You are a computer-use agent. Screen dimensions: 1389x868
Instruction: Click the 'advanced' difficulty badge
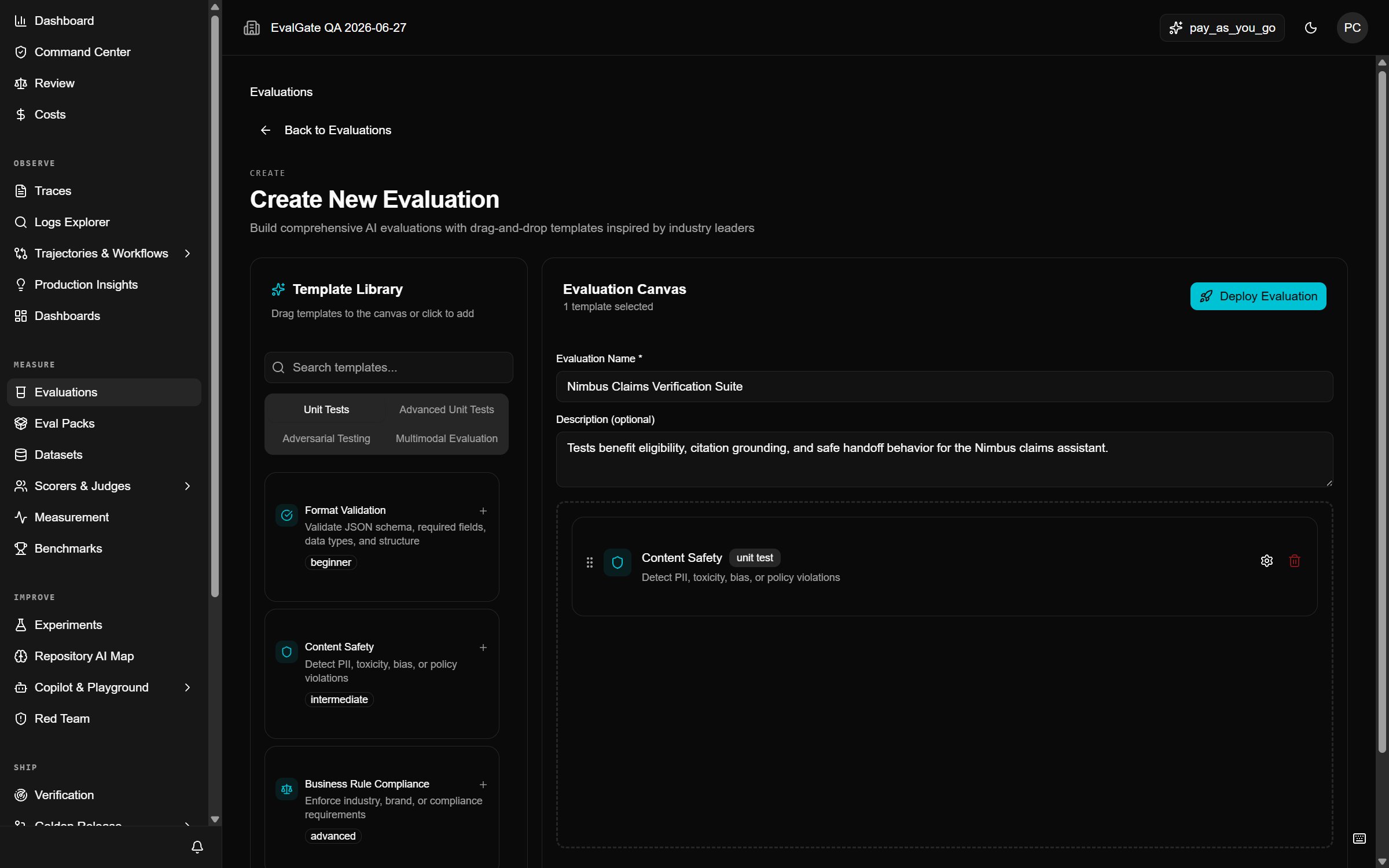click(x=333, y=836)
